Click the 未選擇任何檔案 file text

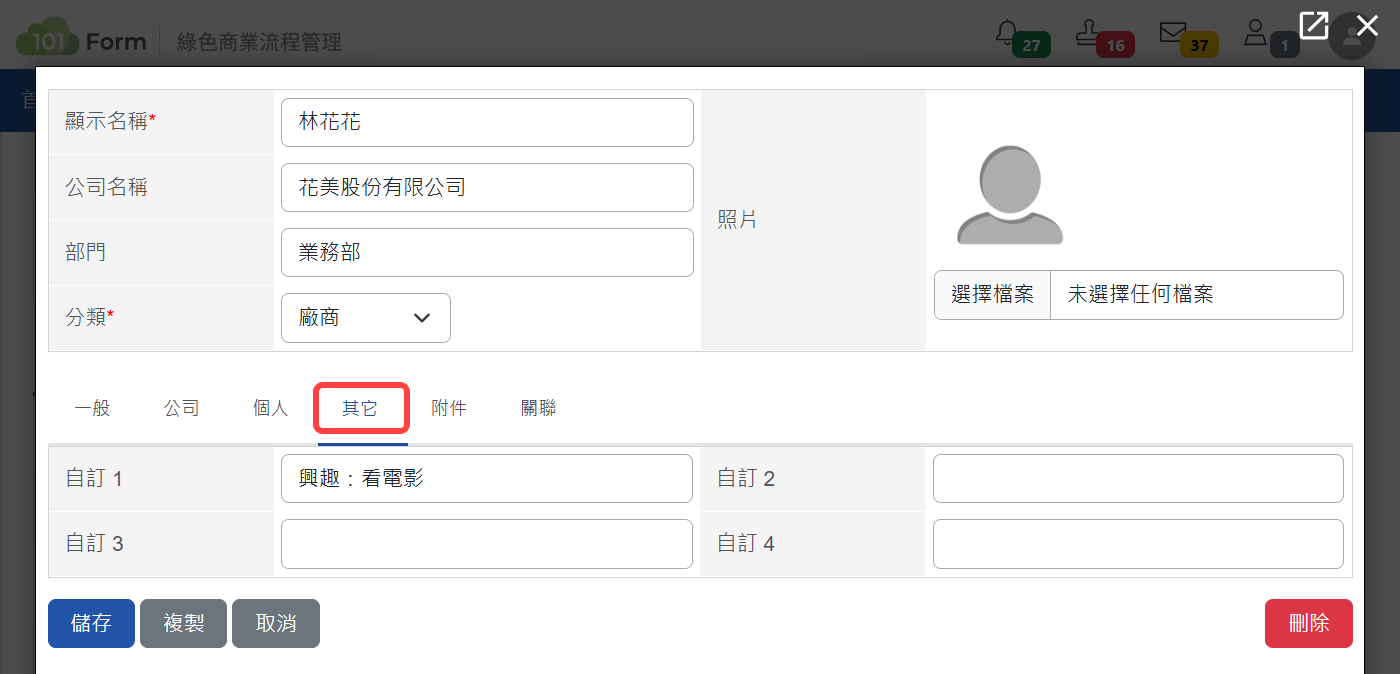click(1141, 295)
